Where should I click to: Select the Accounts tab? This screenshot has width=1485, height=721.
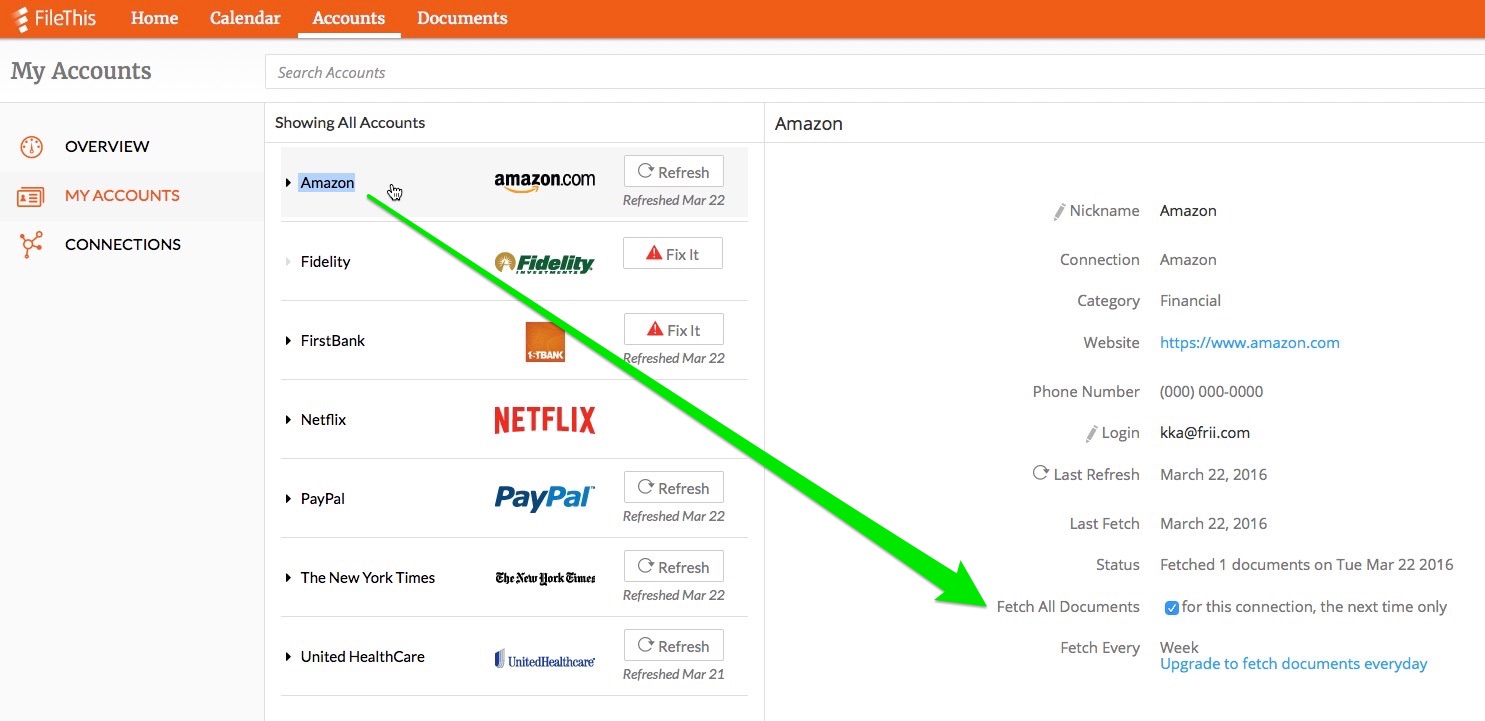[x=349, y=19]
